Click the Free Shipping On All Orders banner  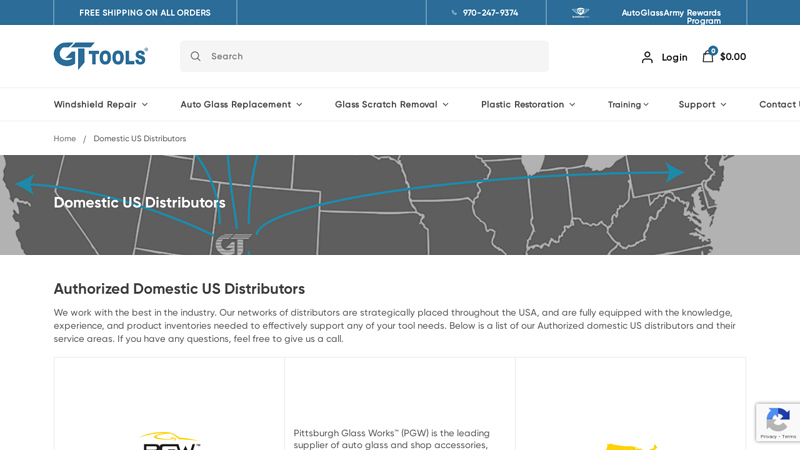145,13
